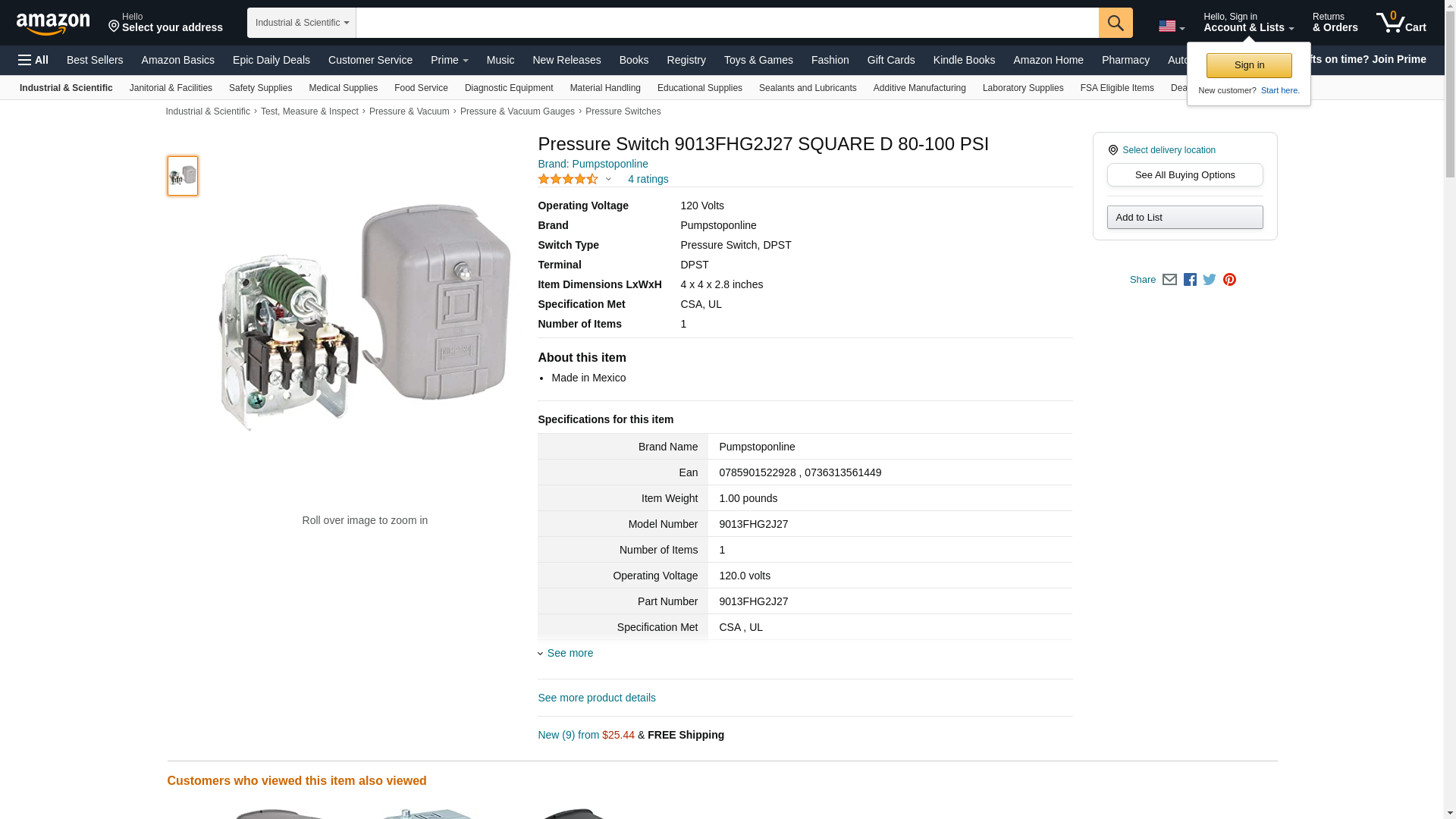Click See All Buying Options button
The image size is (1456, 819).
(1185, 175)
